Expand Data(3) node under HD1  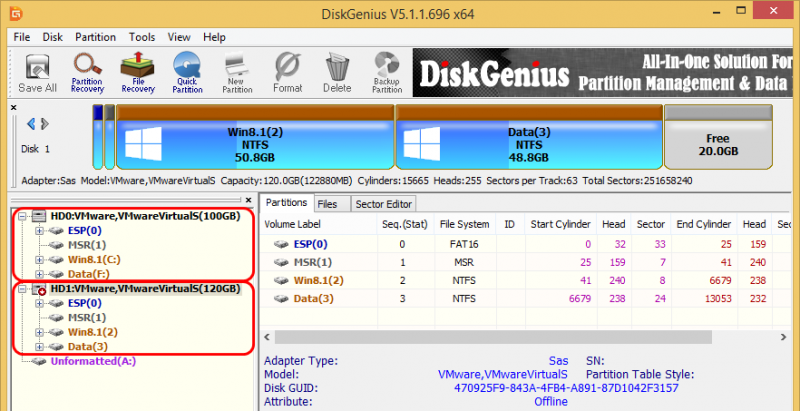click(x=39, y=347)
